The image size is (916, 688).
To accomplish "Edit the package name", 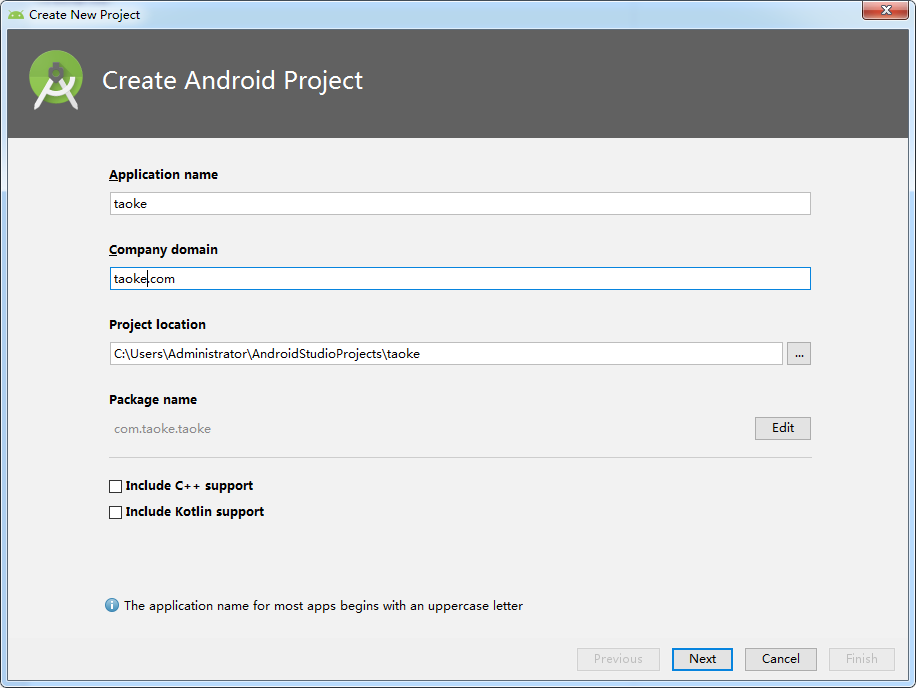I will click(x=783, y=428).
